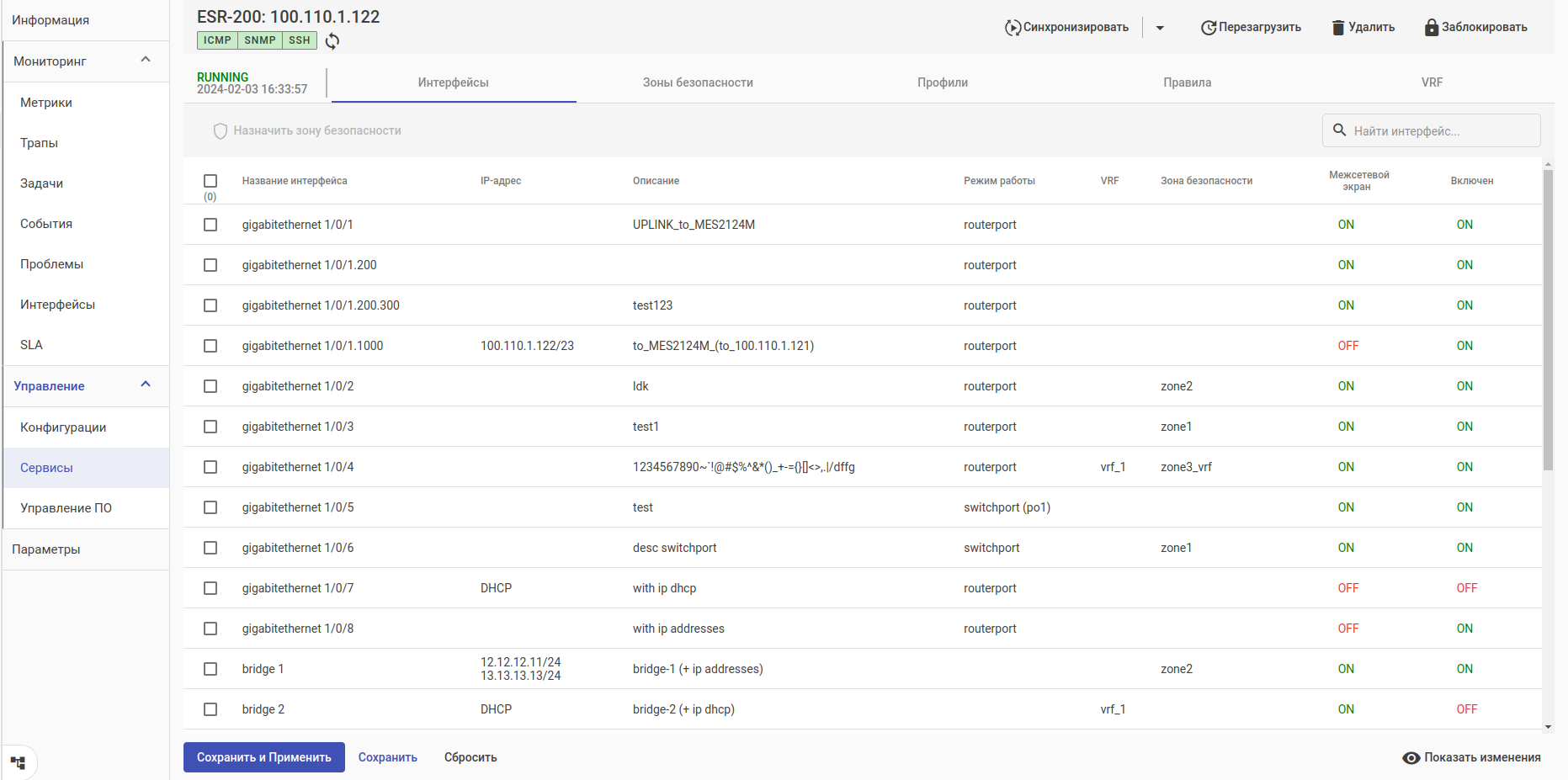Collapse the Мониторинг sidebar section
Screen dimensions: 1568x780
point(146,60)
